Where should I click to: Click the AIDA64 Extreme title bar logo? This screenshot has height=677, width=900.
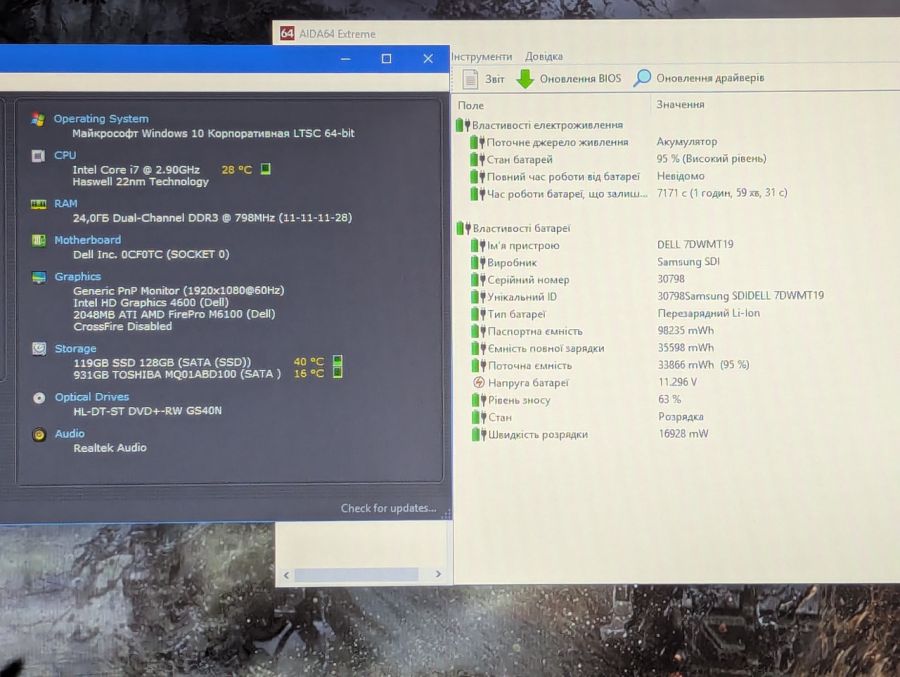(287, 33)
